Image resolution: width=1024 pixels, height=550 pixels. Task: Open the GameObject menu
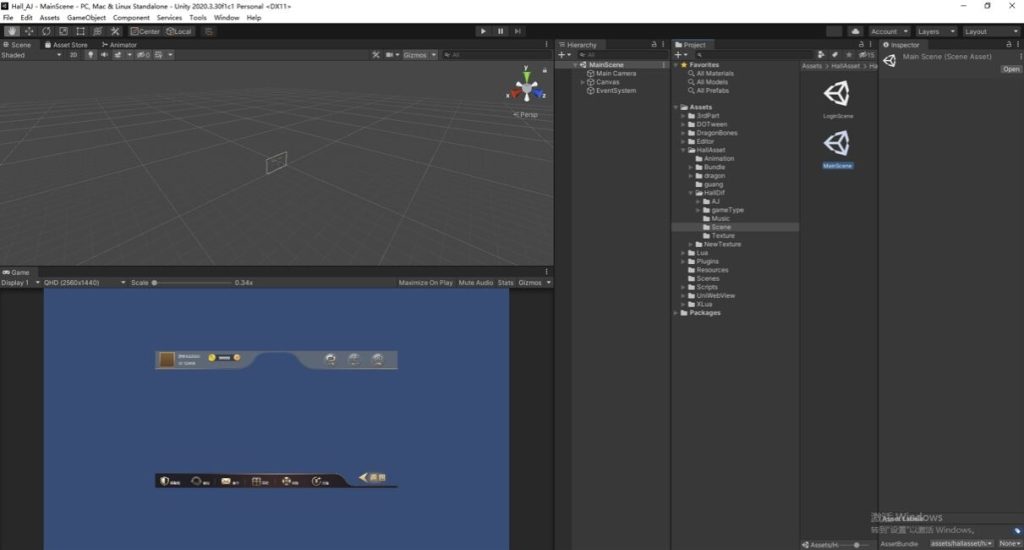tap(86, 18)
